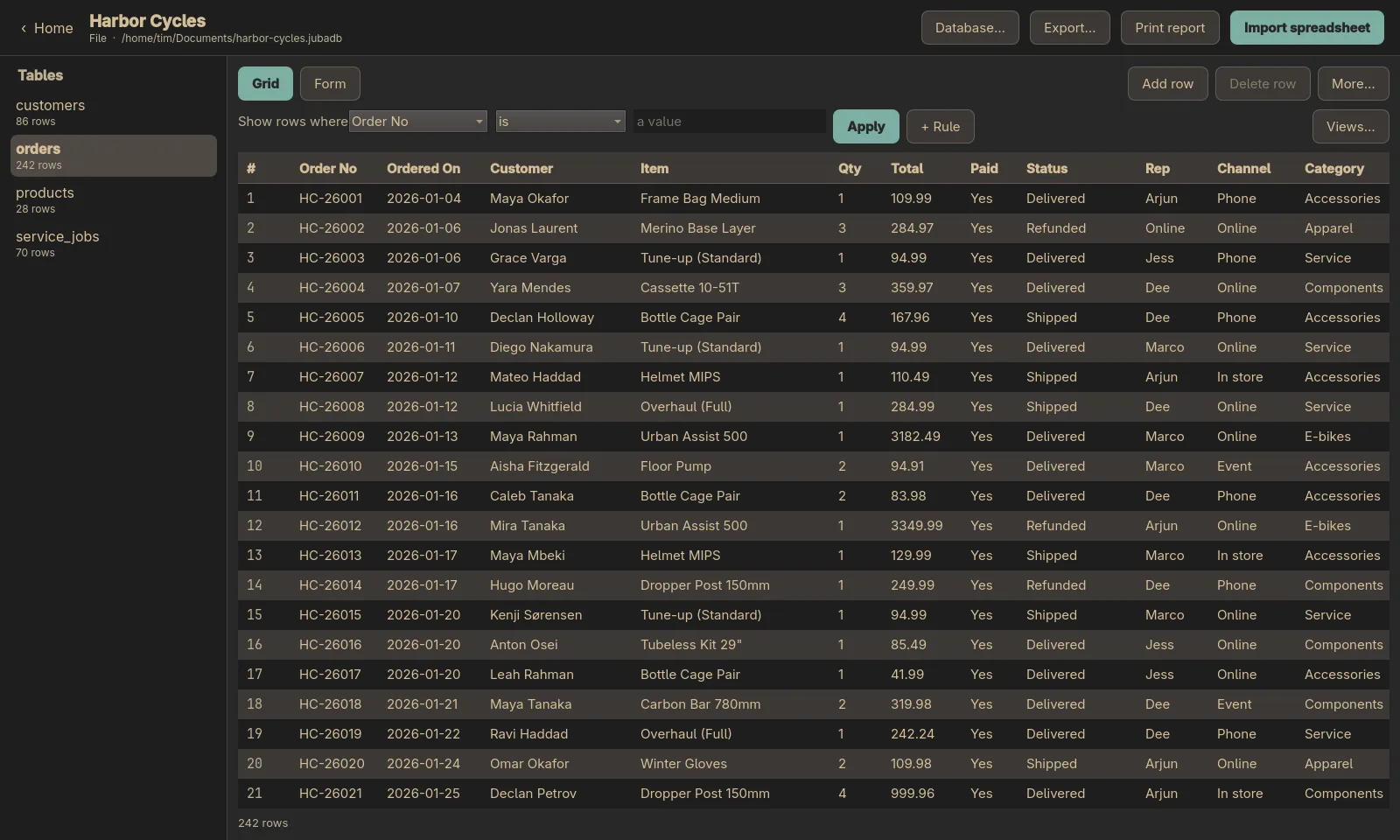Click the Ordered On column header
This screenshot has width=1400, height=840.
coord(423,169)
